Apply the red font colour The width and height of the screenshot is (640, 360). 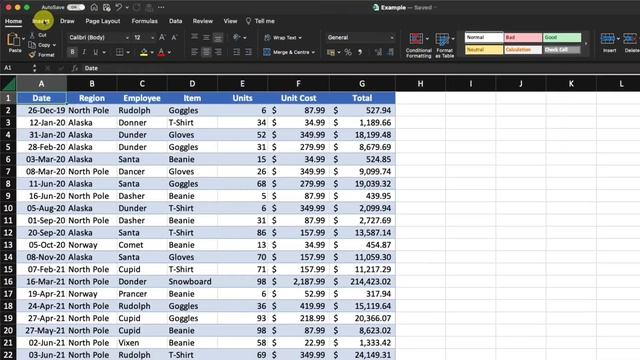pyautogui.click(x=161, y=52)
